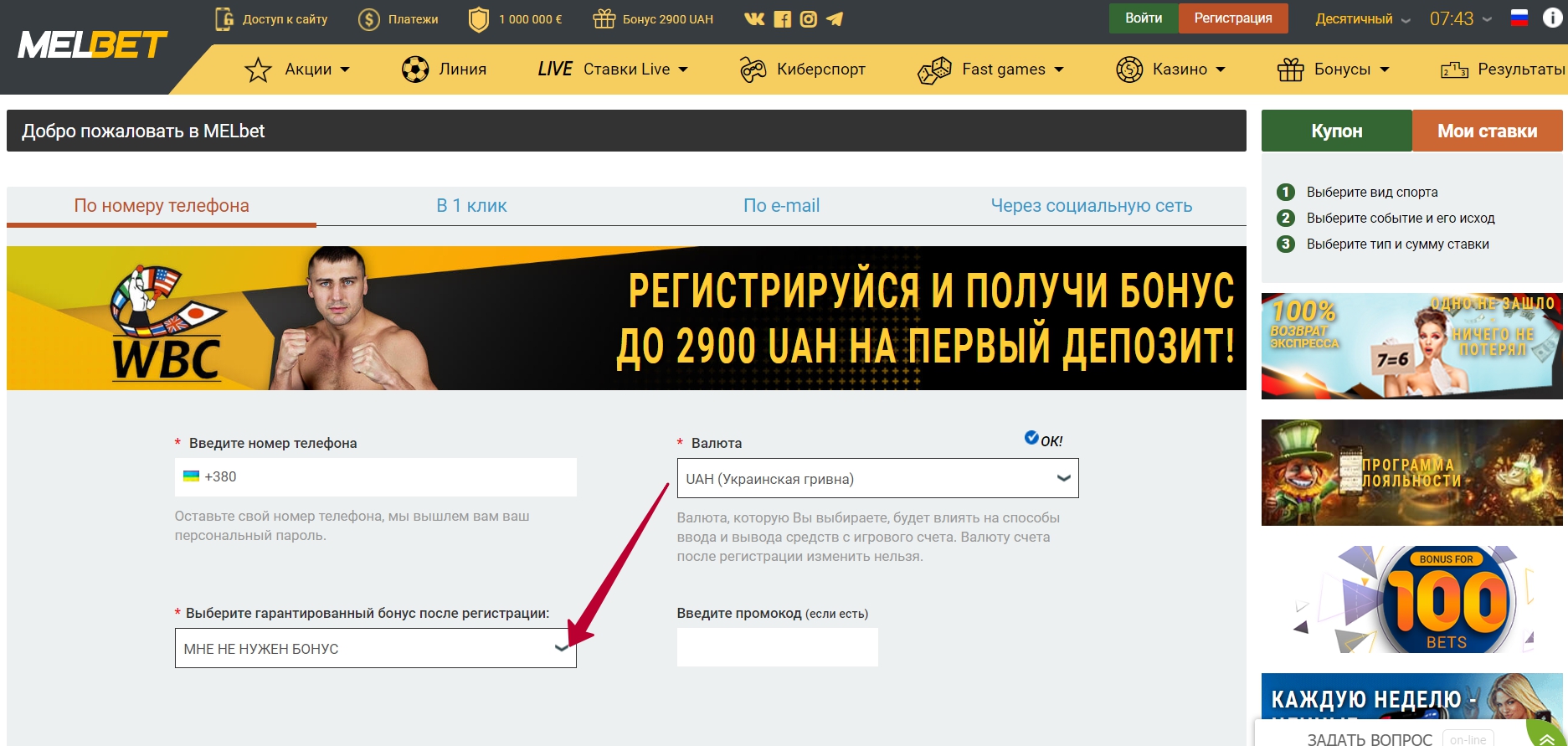Expand the Бонусы menu

(1385, 69)
